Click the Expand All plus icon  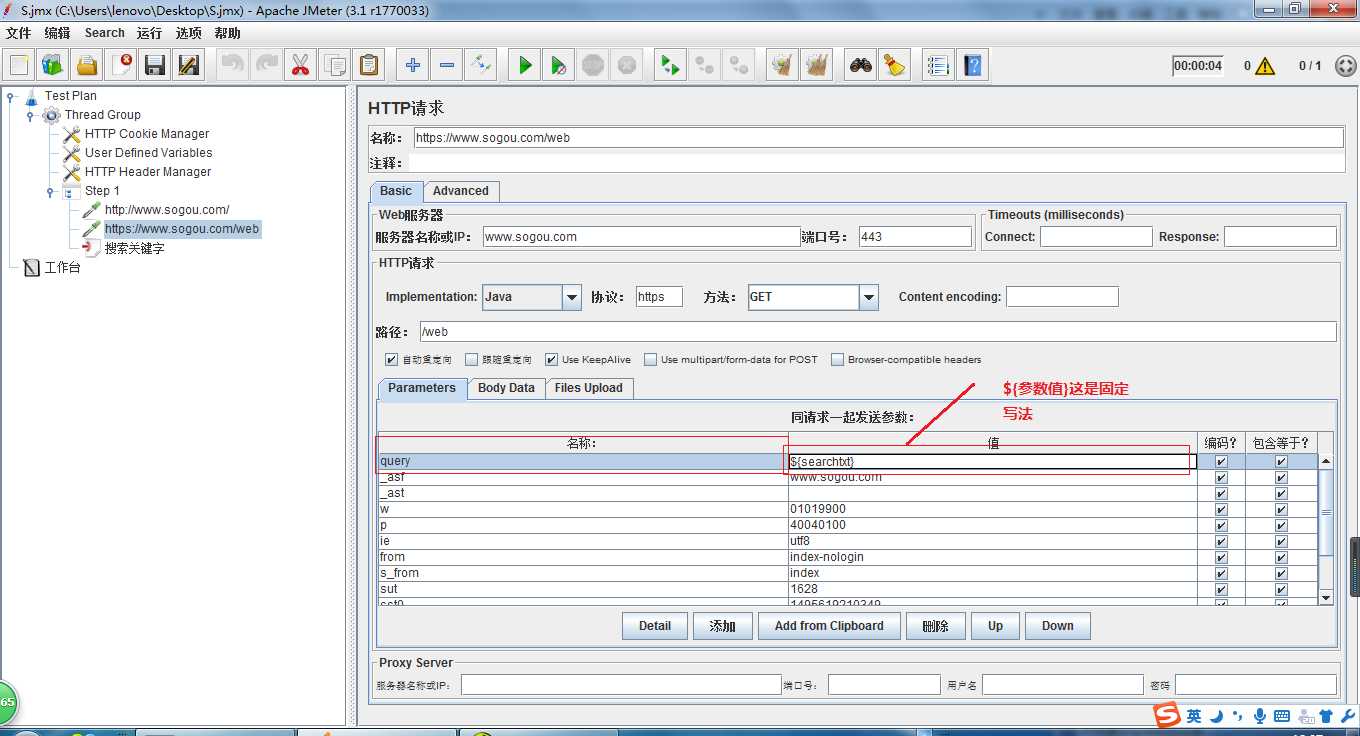(x=413, y=65)
